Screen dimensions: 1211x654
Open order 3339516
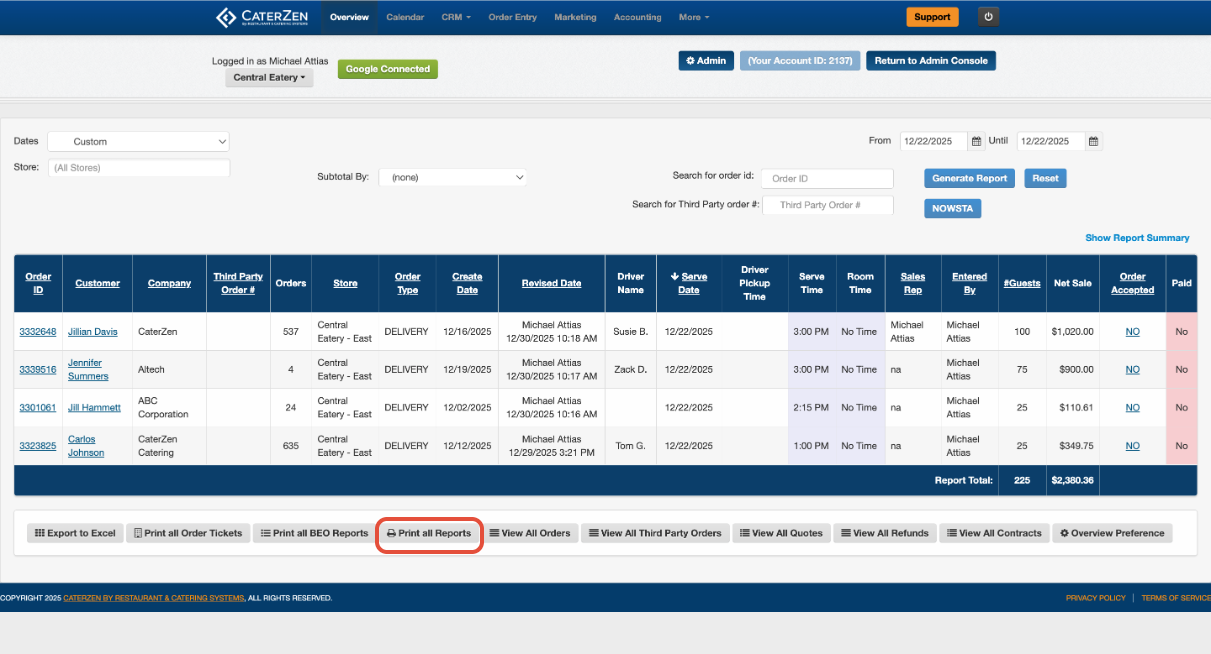point(37,369)
